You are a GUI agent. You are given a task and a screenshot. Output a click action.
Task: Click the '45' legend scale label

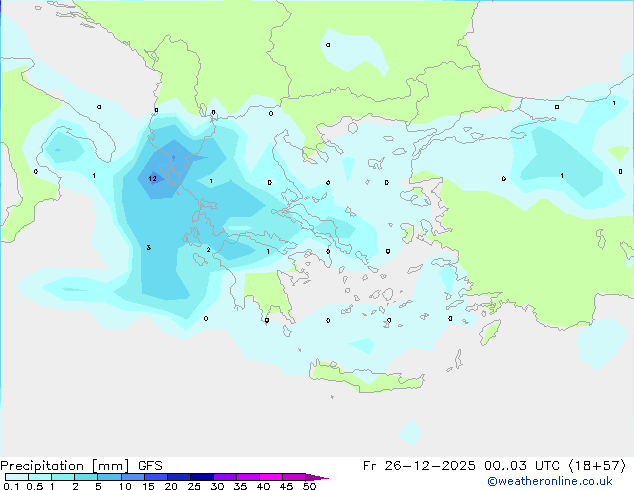(x=286, y=486)
